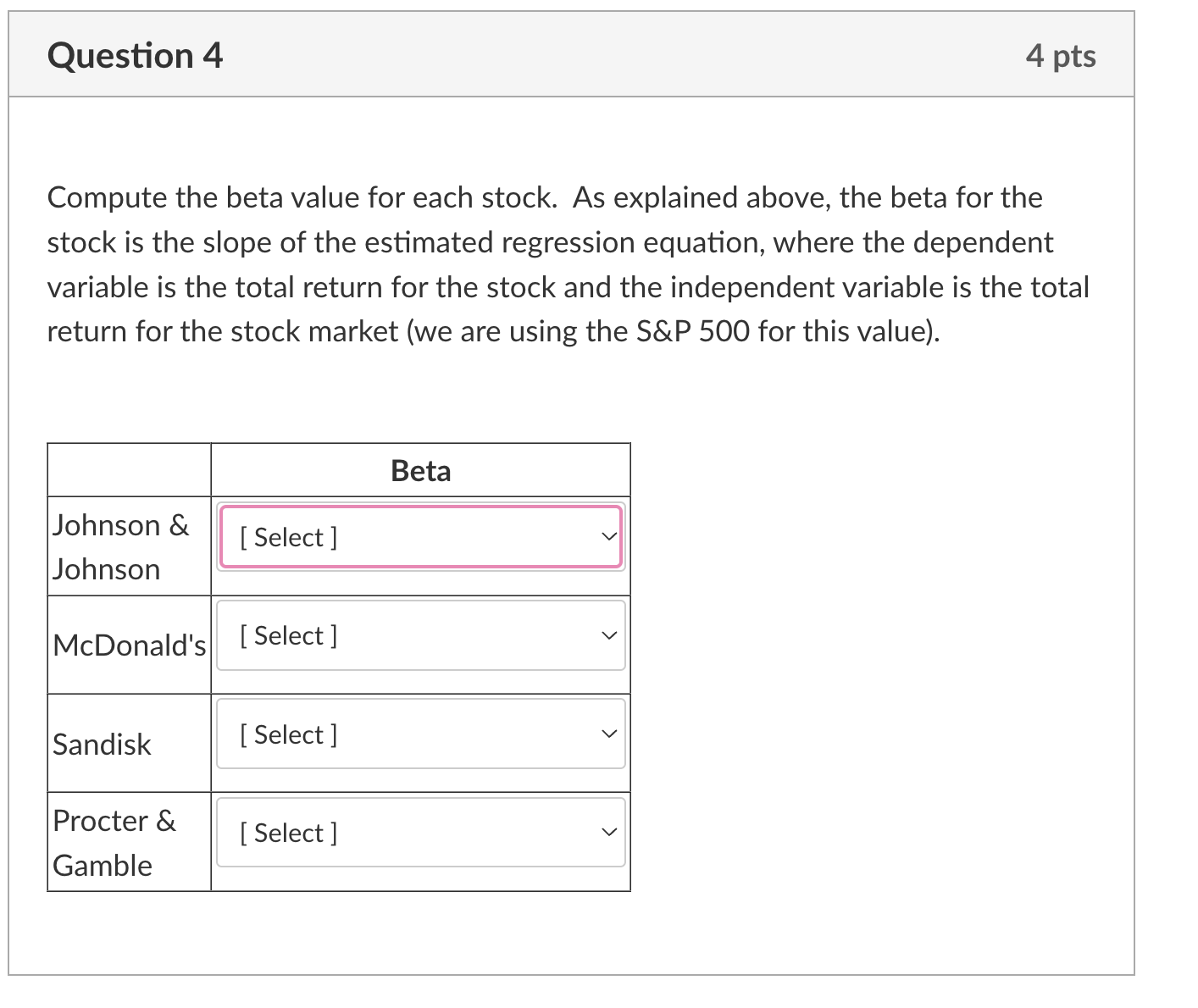Click the Beta column header
Screen dimensions: 1198x1008
click(420, 469)
